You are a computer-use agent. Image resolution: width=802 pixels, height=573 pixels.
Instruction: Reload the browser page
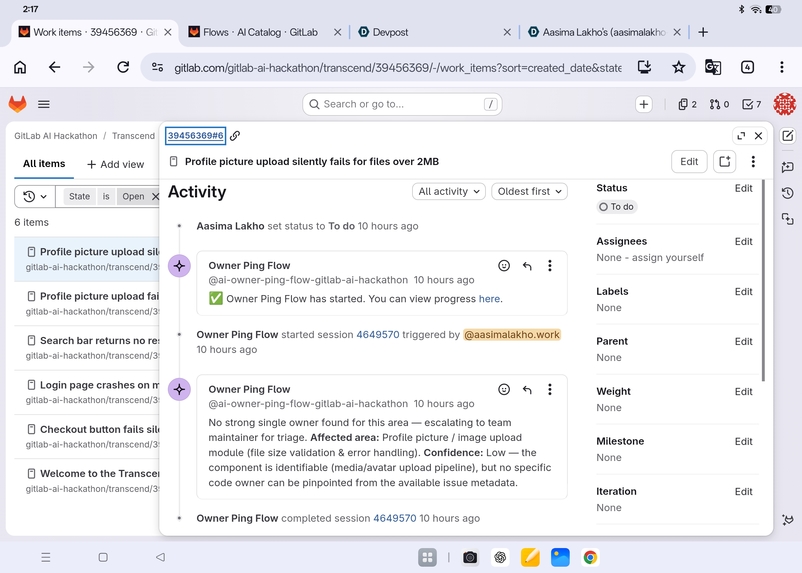point(123,67)
